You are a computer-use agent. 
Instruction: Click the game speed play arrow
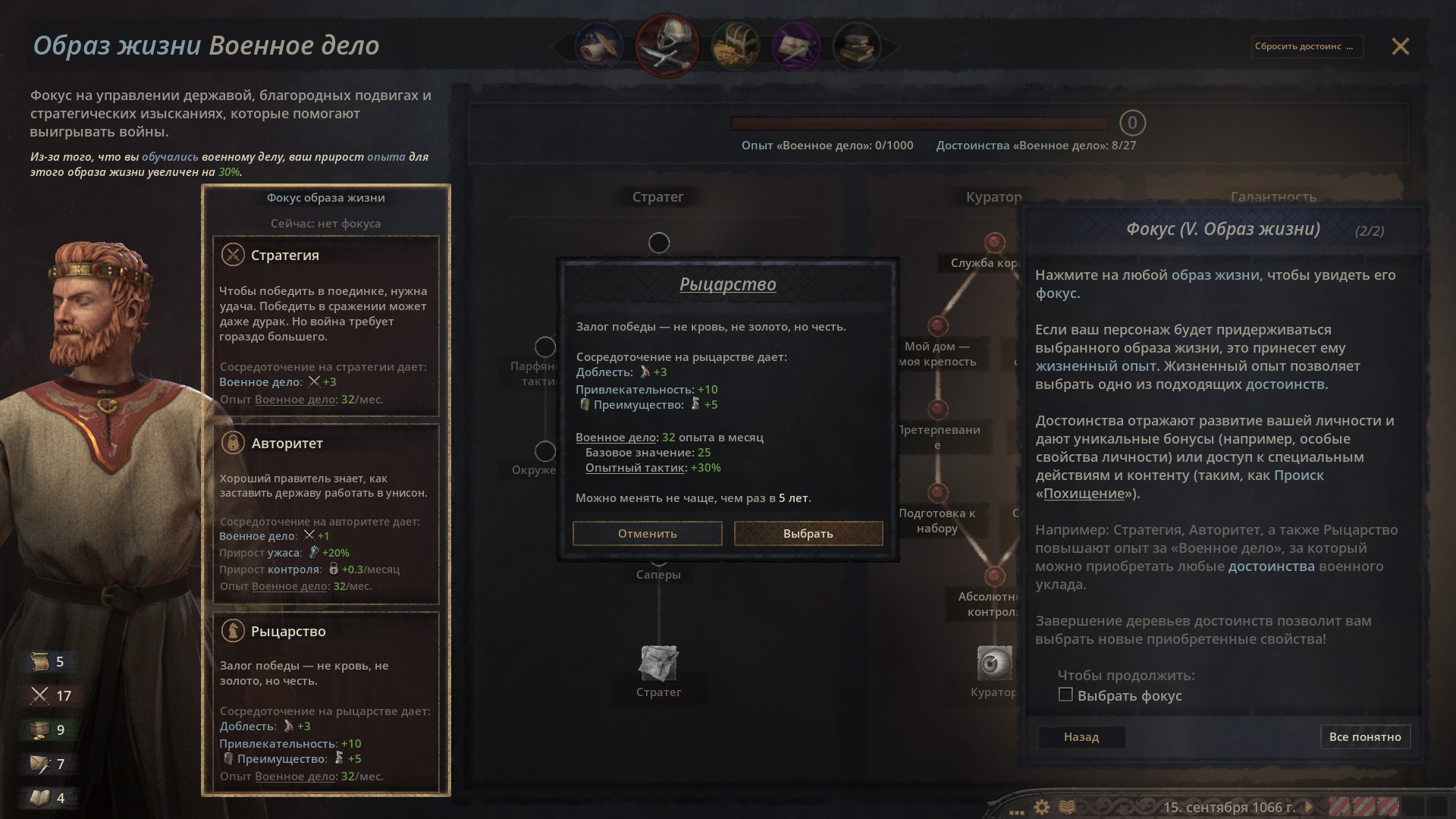click(x=1308, y=807)
